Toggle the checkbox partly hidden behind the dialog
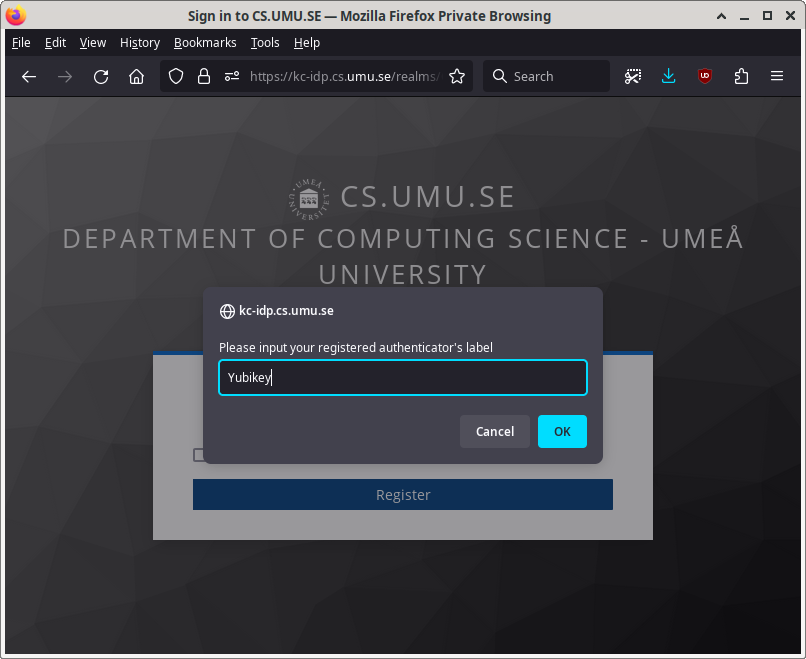 pos(198,455)
